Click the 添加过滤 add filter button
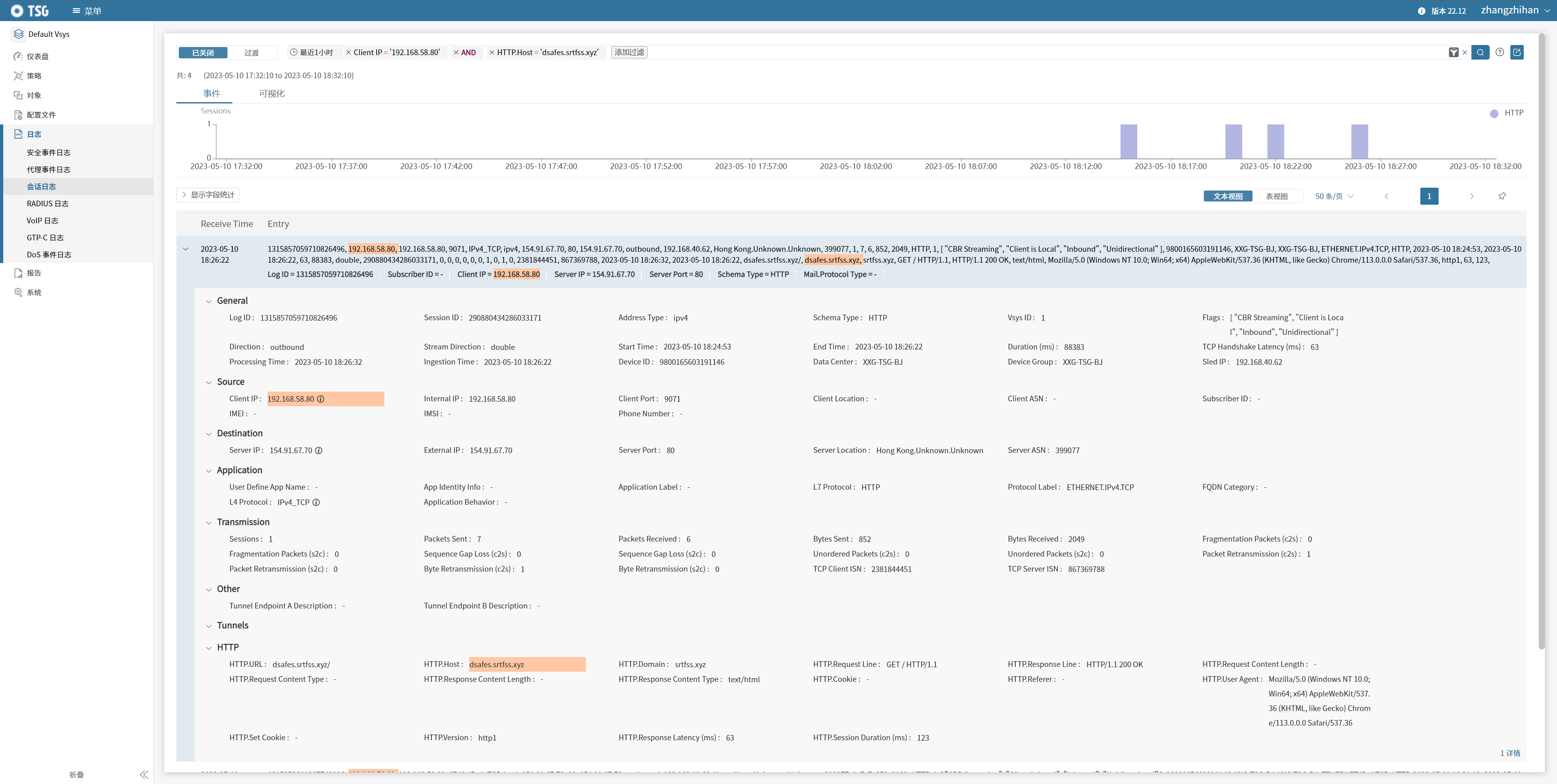 point(628,53)
